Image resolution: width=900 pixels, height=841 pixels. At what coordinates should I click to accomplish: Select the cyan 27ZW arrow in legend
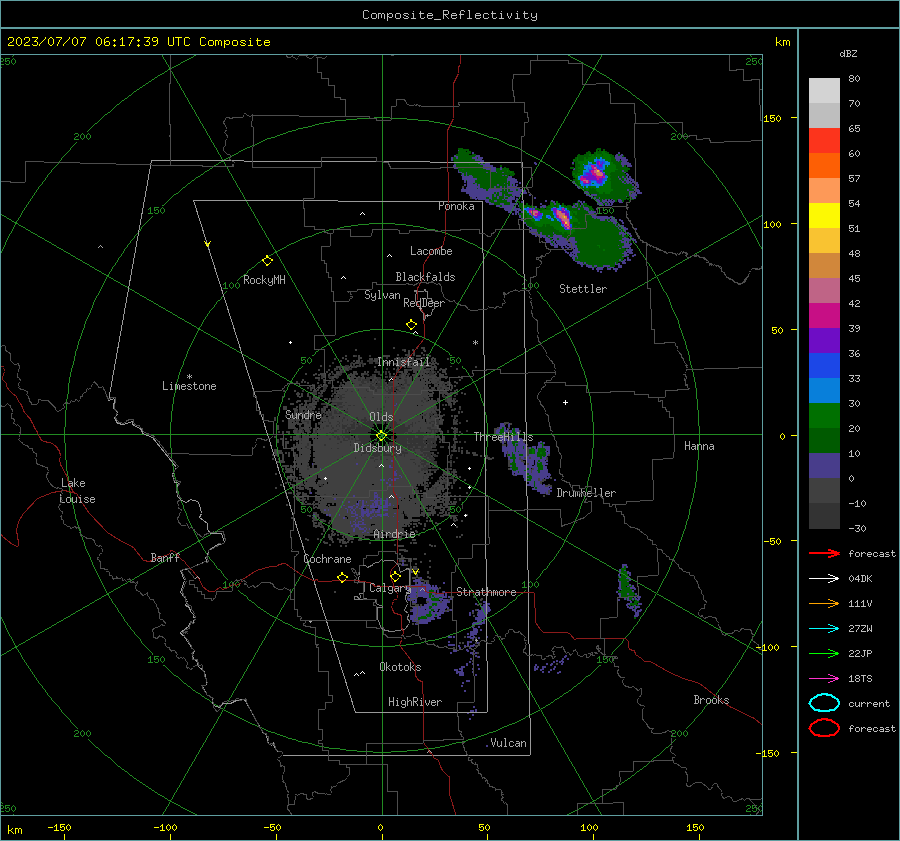point(824,629)
